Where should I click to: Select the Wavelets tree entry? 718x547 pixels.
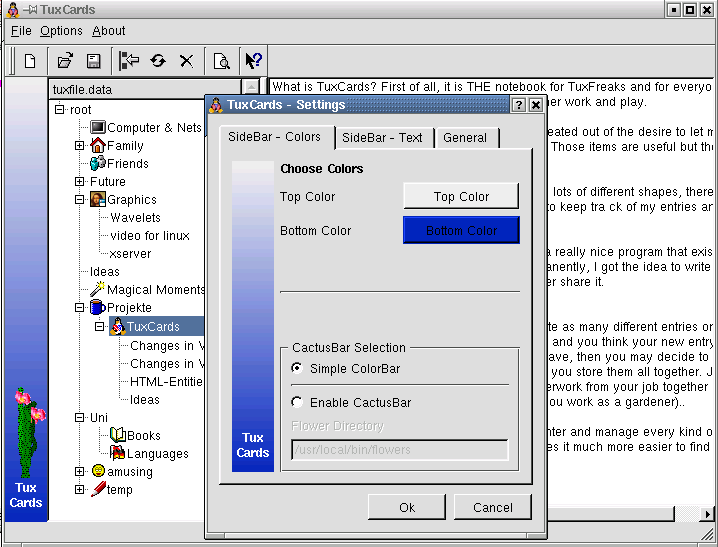136,217
